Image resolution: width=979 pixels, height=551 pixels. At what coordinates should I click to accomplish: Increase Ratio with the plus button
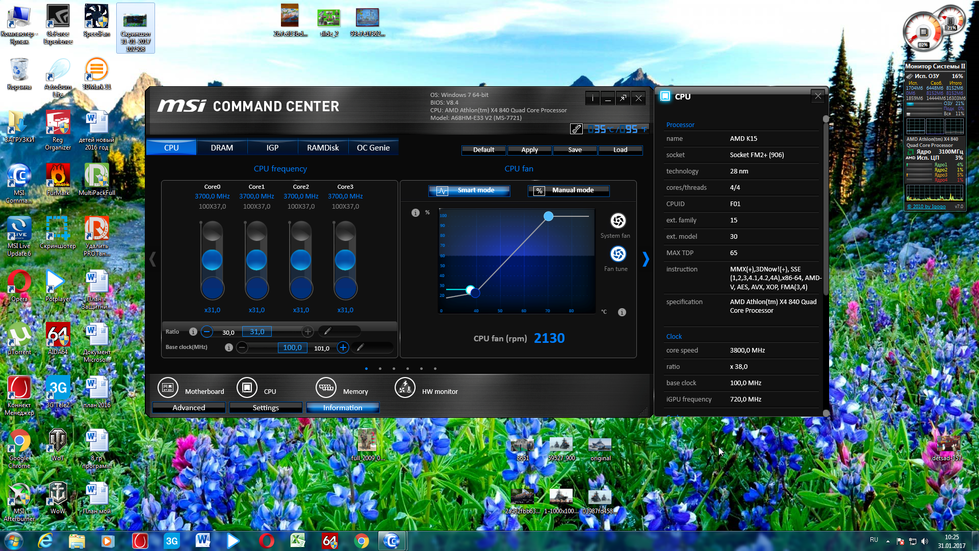point(308,331)
